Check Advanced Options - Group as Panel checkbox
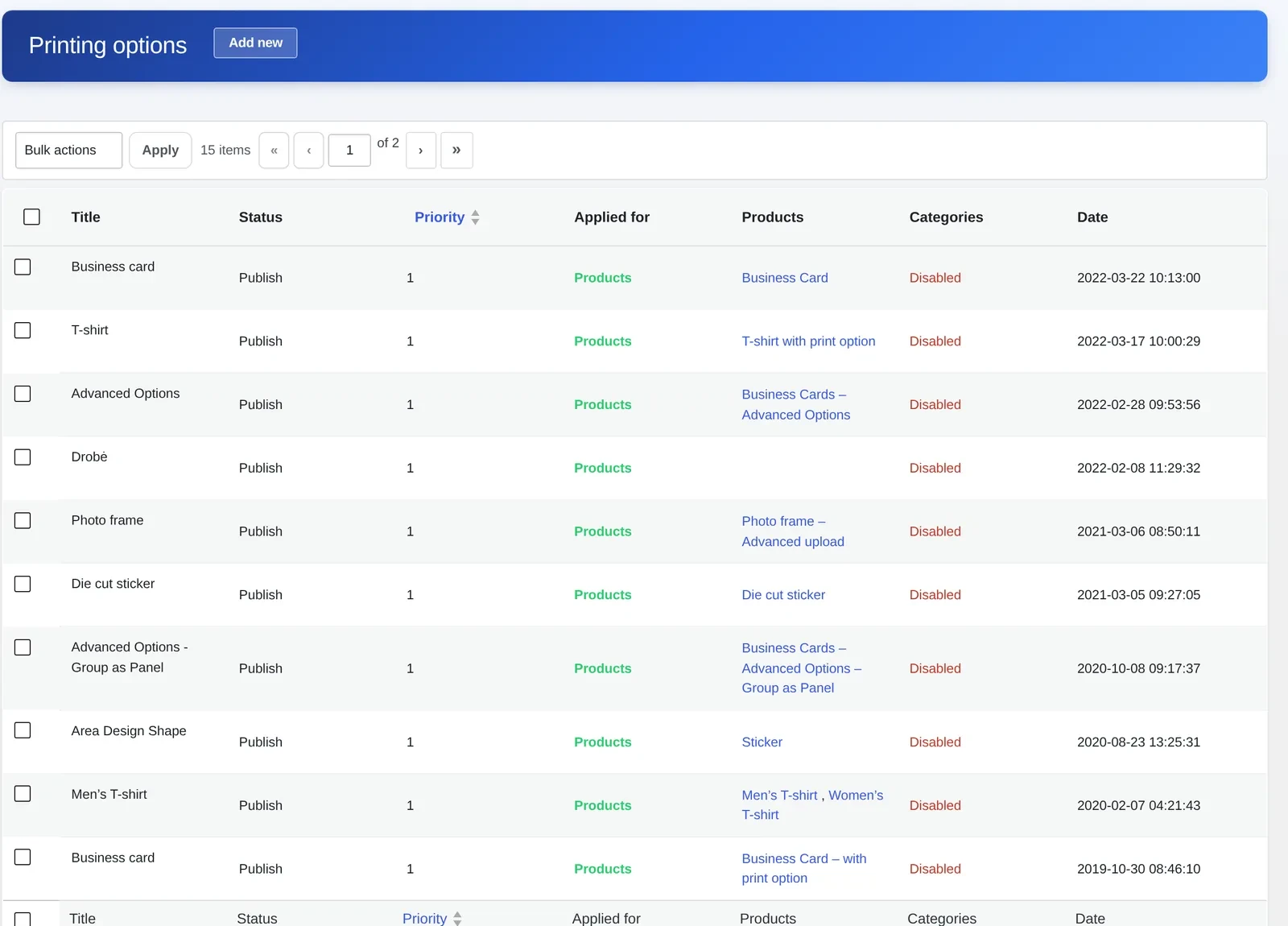 pyautogui.click(x=23, y=647)
